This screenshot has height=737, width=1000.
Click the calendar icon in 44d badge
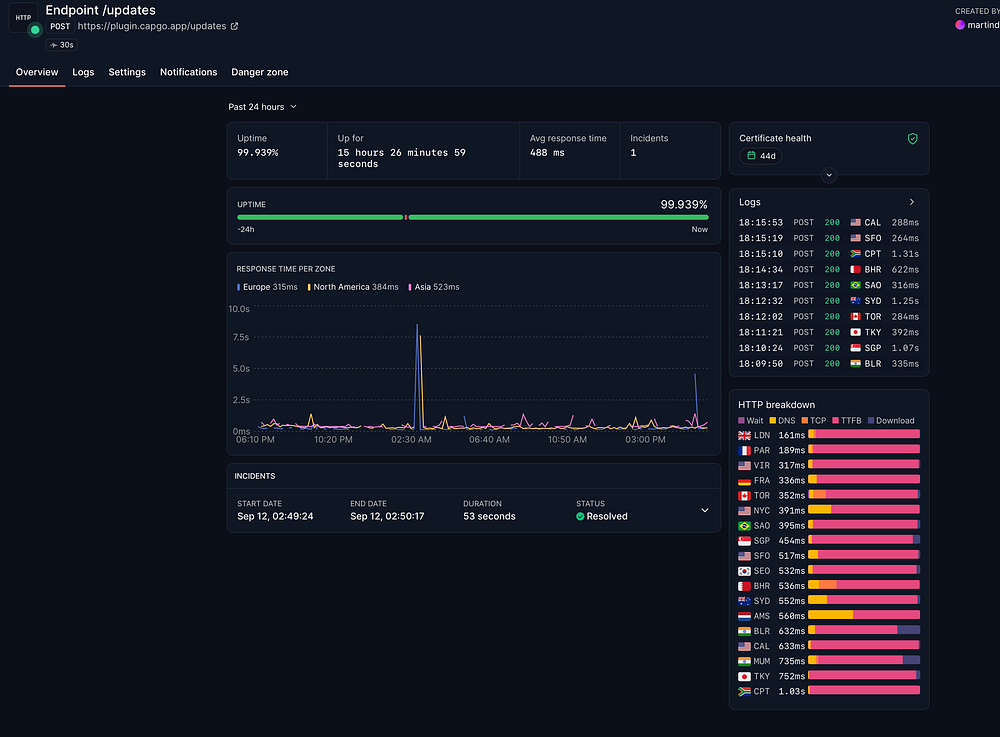coord(749,156)
